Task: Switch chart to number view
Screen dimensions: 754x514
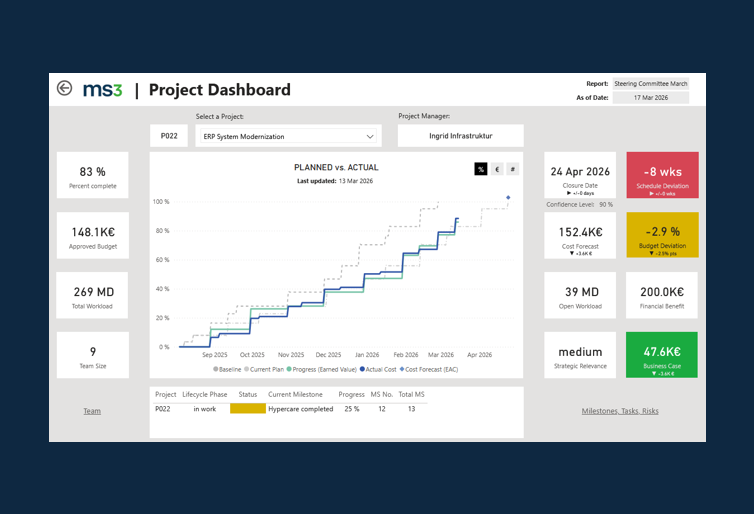Action: click(x=513, y=169)
